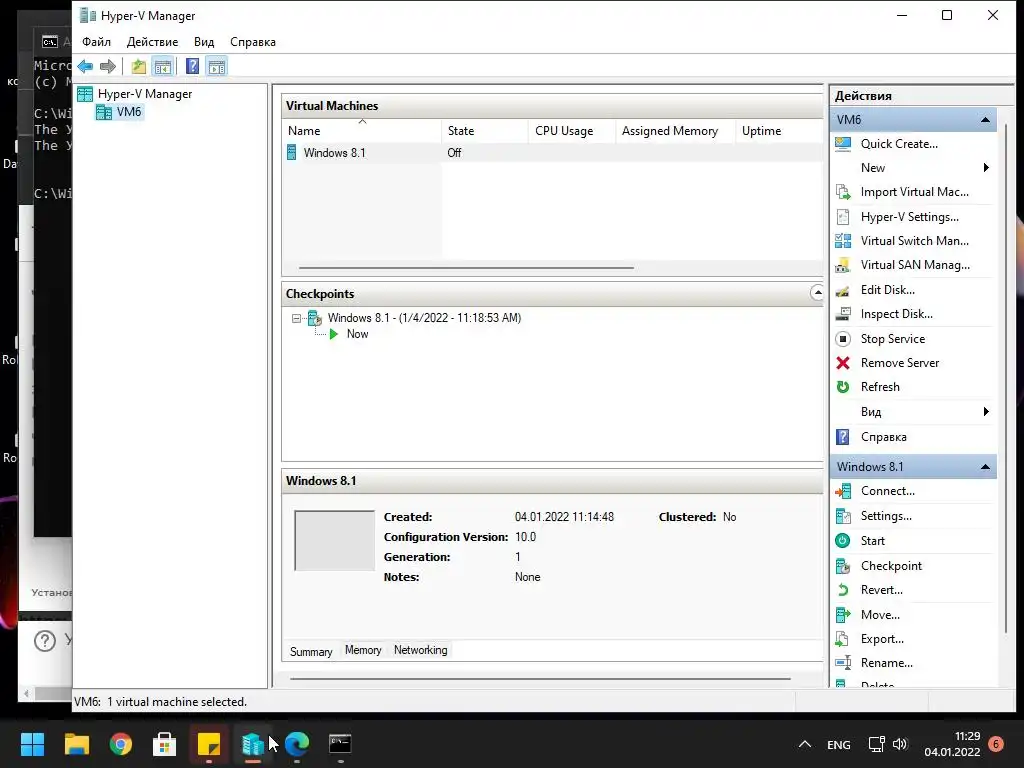Click the Virtual Machines horizontal scrollbar
The height and width of the screenshot is (768, 1024).
[x=466, y=267]
